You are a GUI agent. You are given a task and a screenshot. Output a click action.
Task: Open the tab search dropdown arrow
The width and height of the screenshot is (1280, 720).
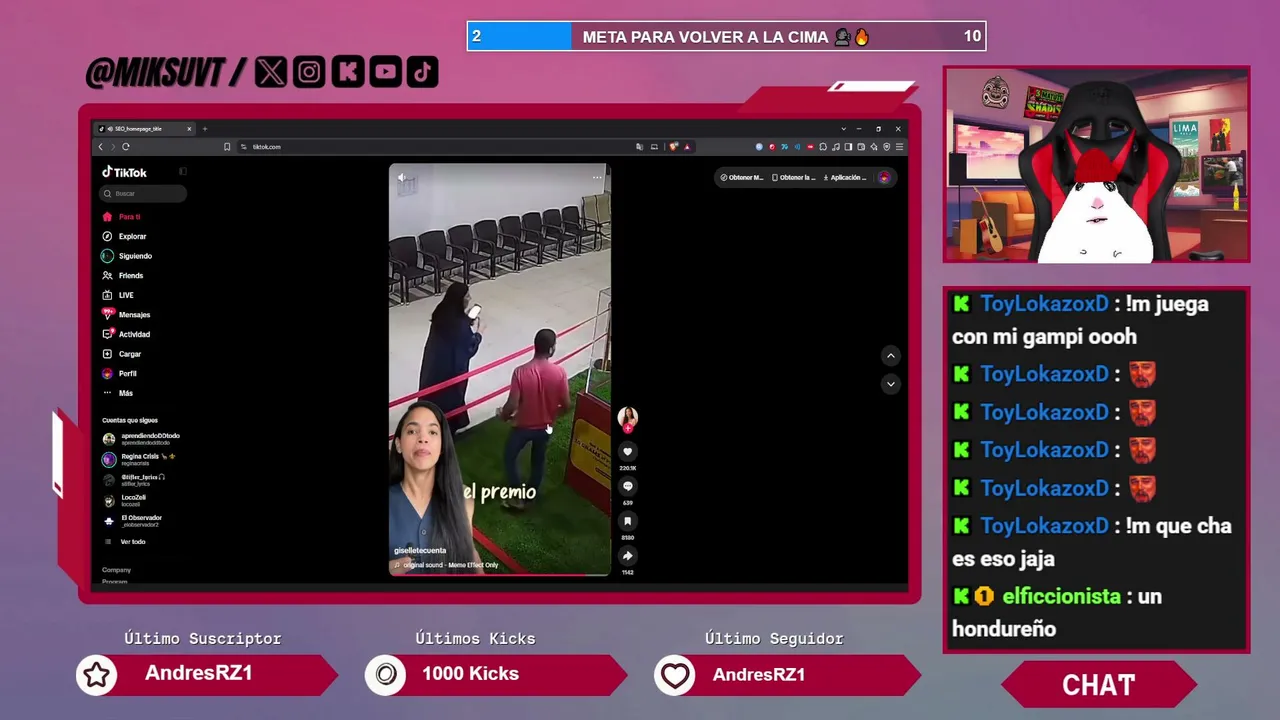click(x=843, y=129)
